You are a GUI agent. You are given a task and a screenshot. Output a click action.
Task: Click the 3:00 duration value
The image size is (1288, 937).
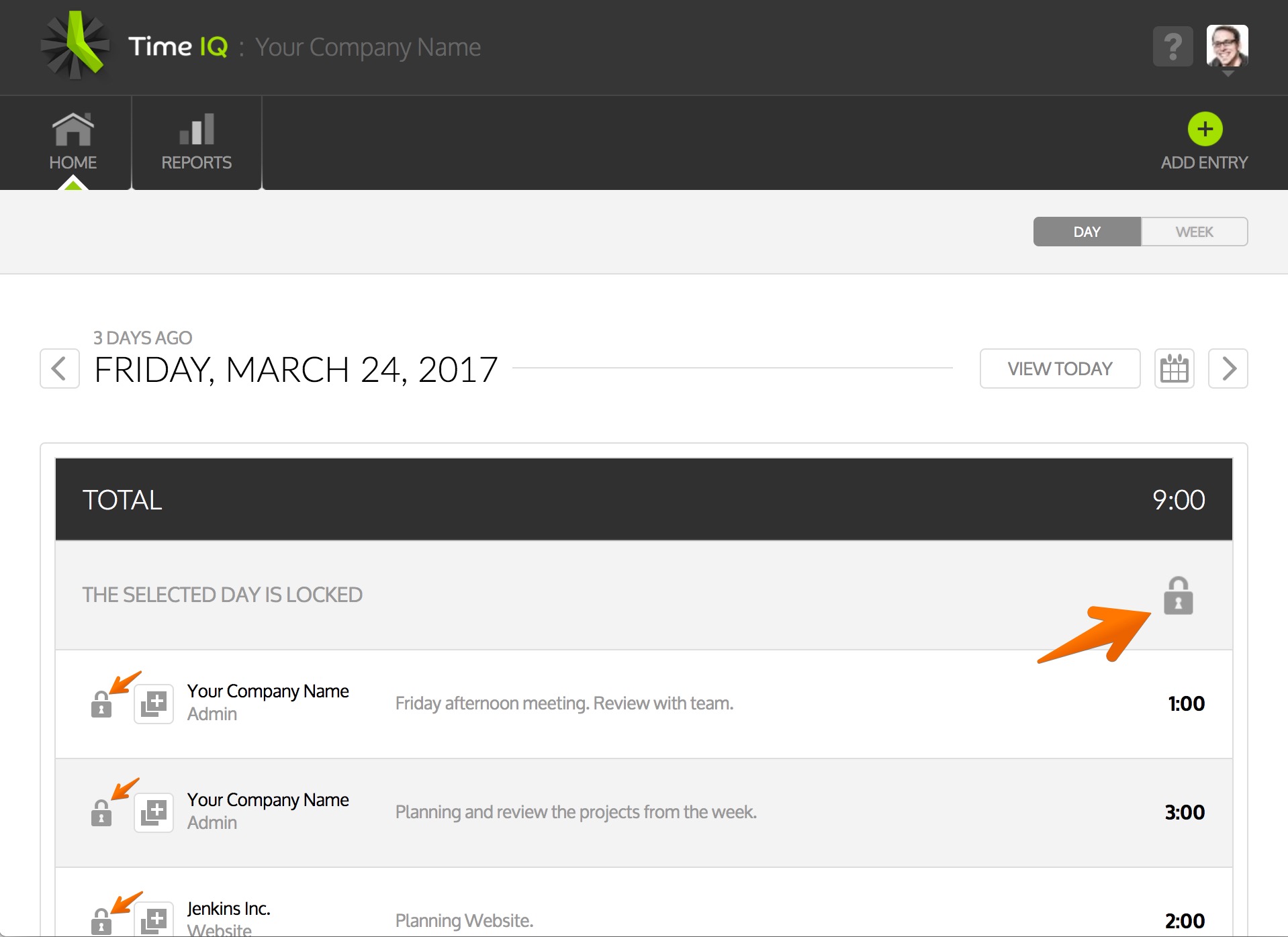(1185, 812)
